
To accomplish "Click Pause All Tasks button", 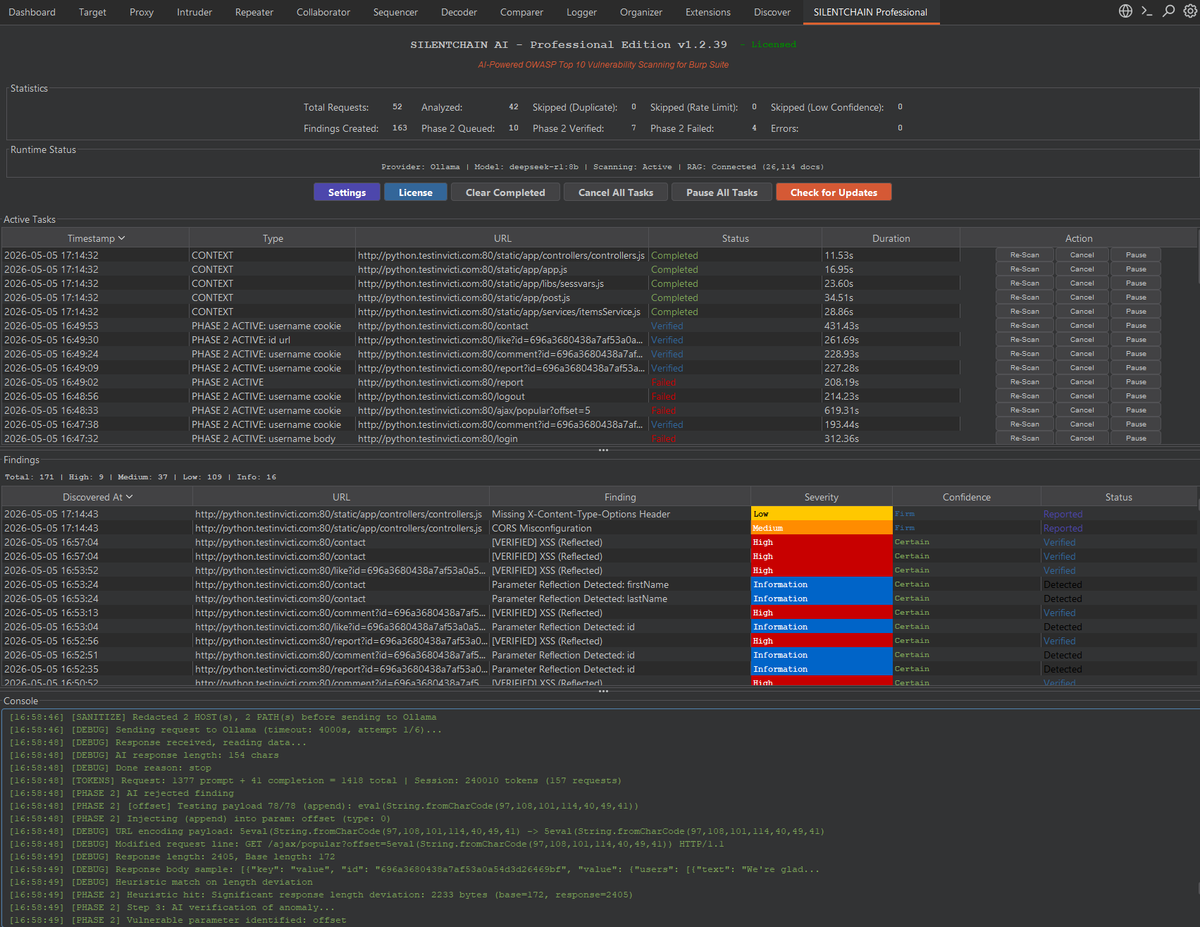I will point(722,192).
